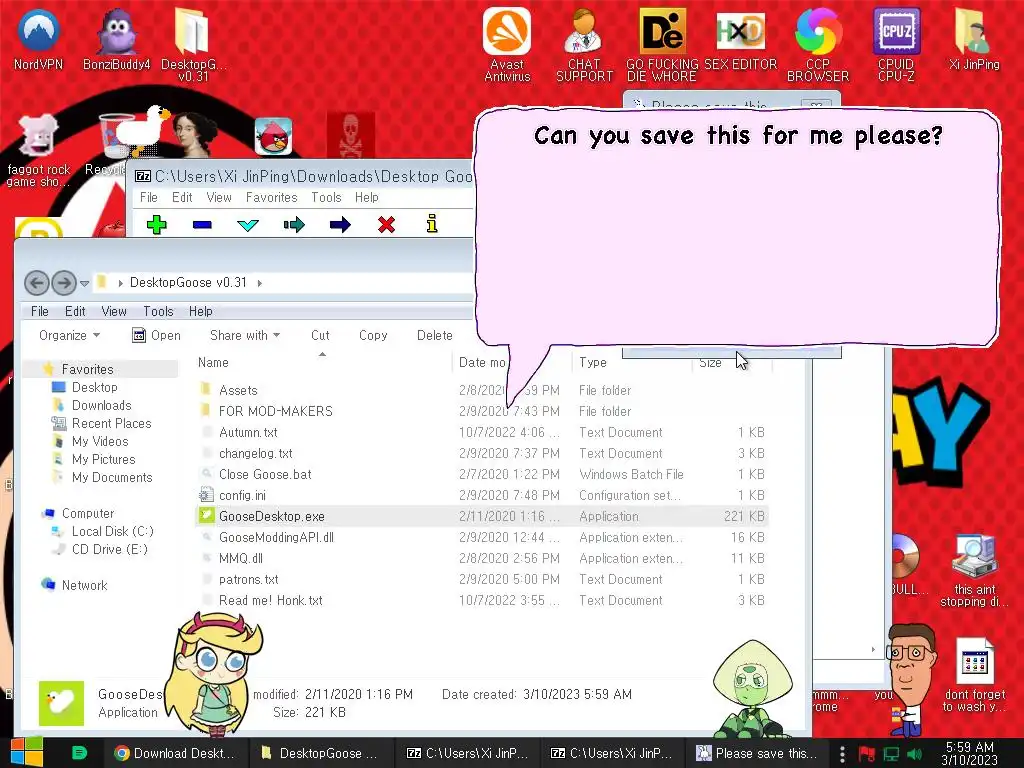1024x768 pixels.
Task: Click the green plus Add button in 7-Zip
Action: tap(157, 225)
